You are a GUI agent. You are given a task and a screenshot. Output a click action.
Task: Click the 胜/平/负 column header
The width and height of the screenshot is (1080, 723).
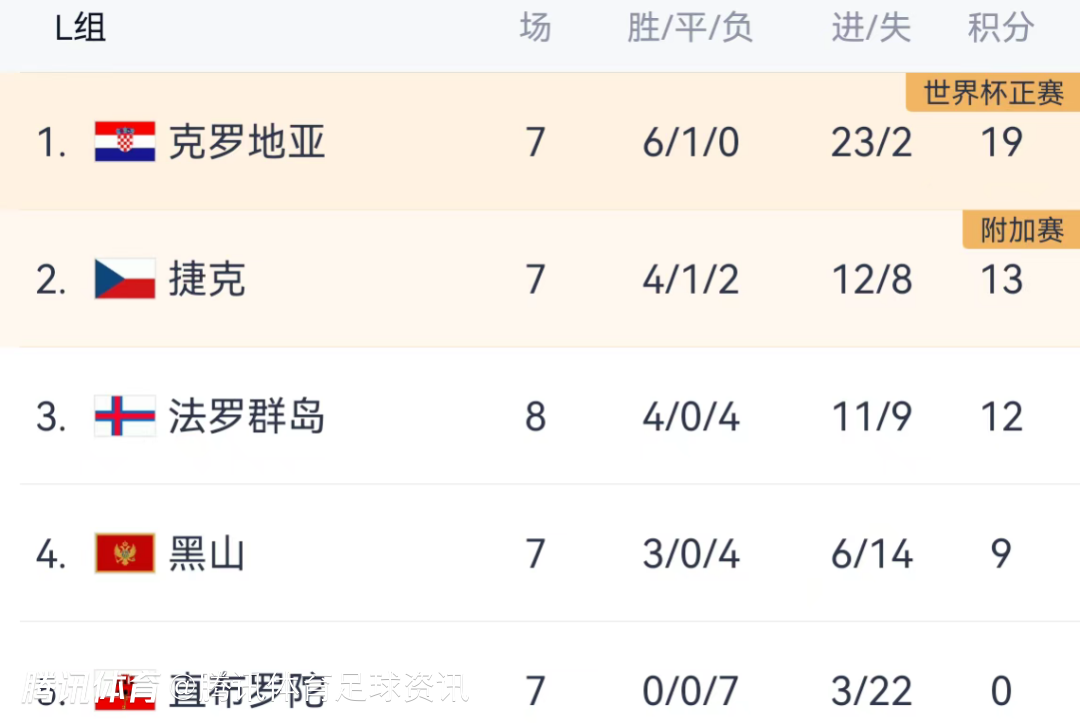pyautogui.click(x=690, y=28)
